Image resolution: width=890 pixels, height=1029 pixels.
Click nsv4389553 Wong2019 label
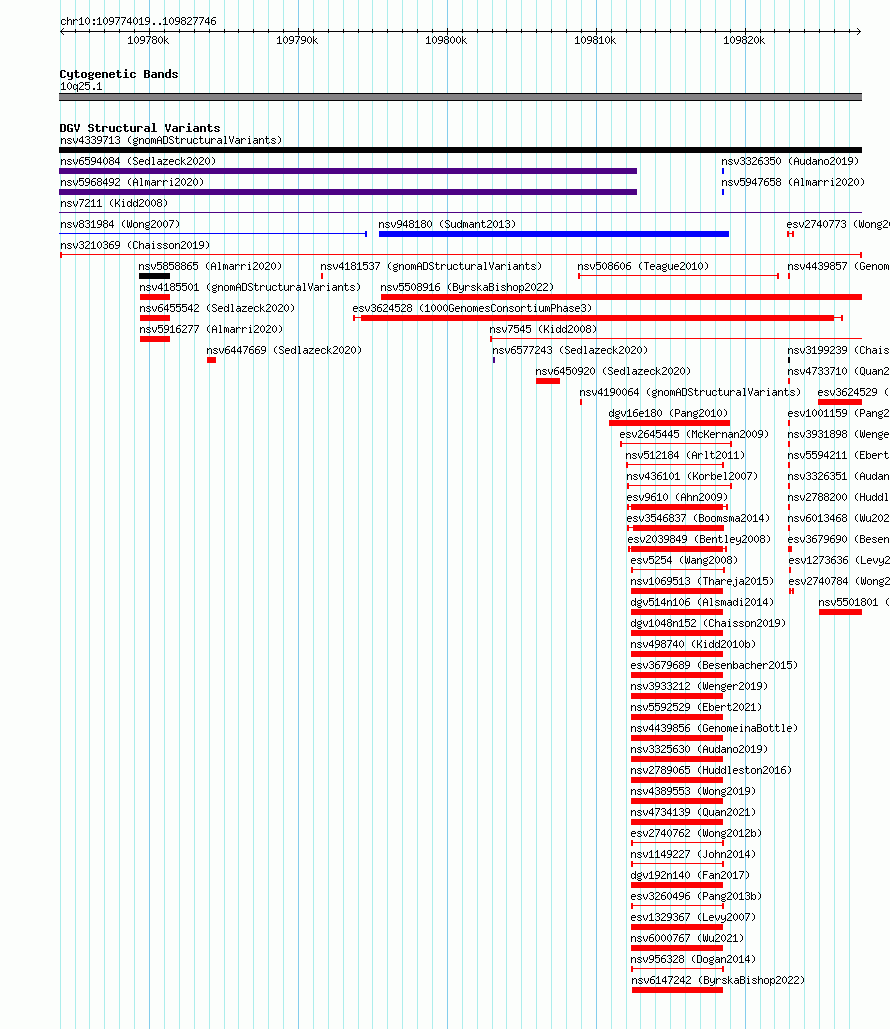click(x=693, y=791)
